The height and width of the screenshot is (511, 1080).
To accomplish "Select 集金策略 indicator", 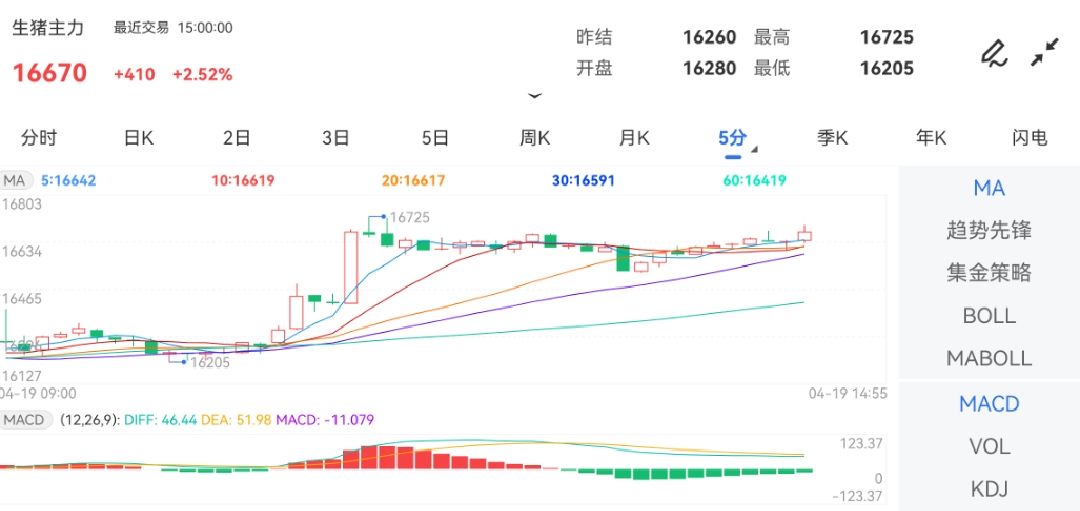I will (989, 273).
